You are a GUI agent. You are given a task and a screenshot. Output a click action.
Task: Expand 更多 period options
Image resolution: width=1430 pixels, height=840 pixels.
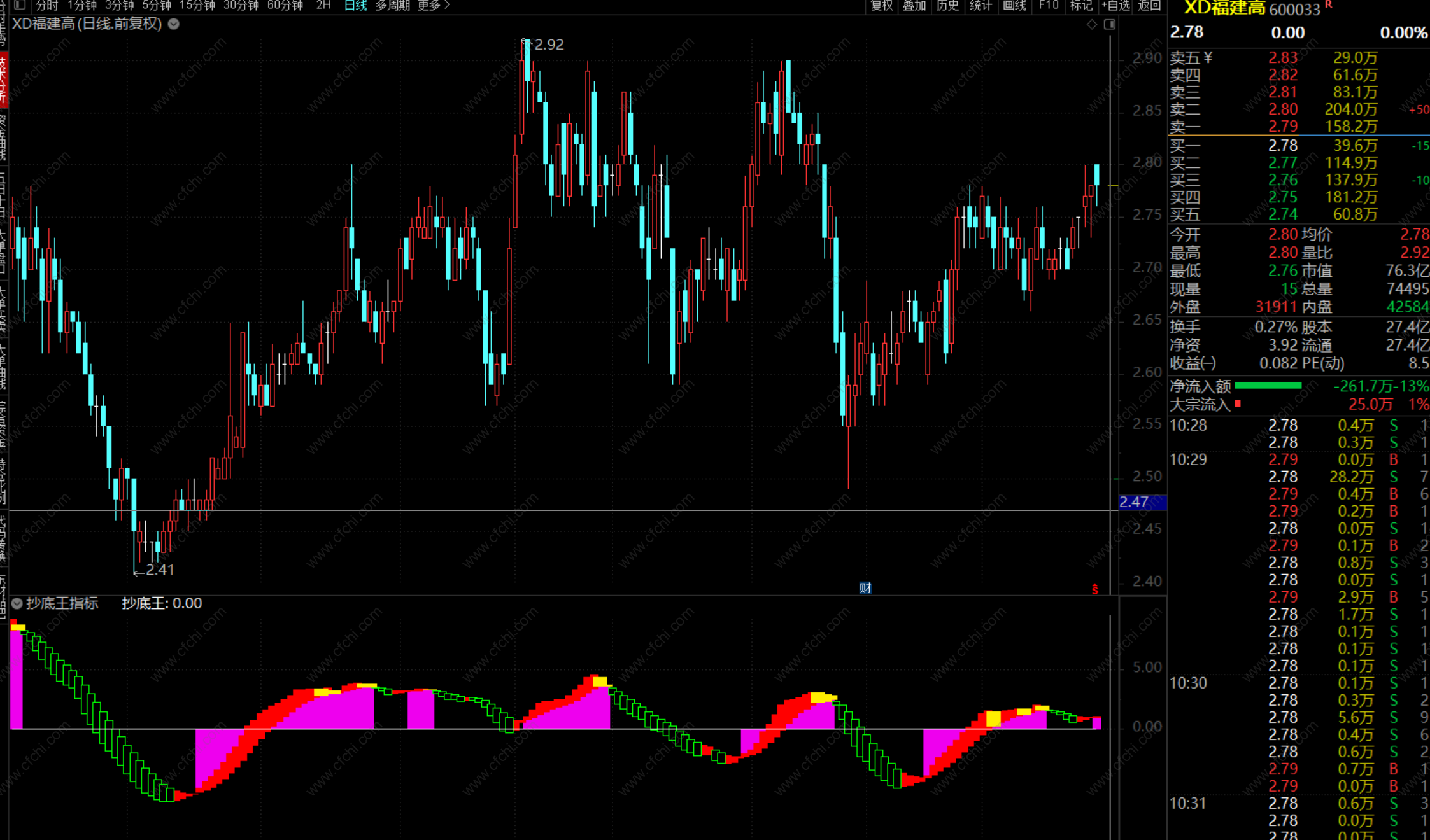tap(434, 6)
